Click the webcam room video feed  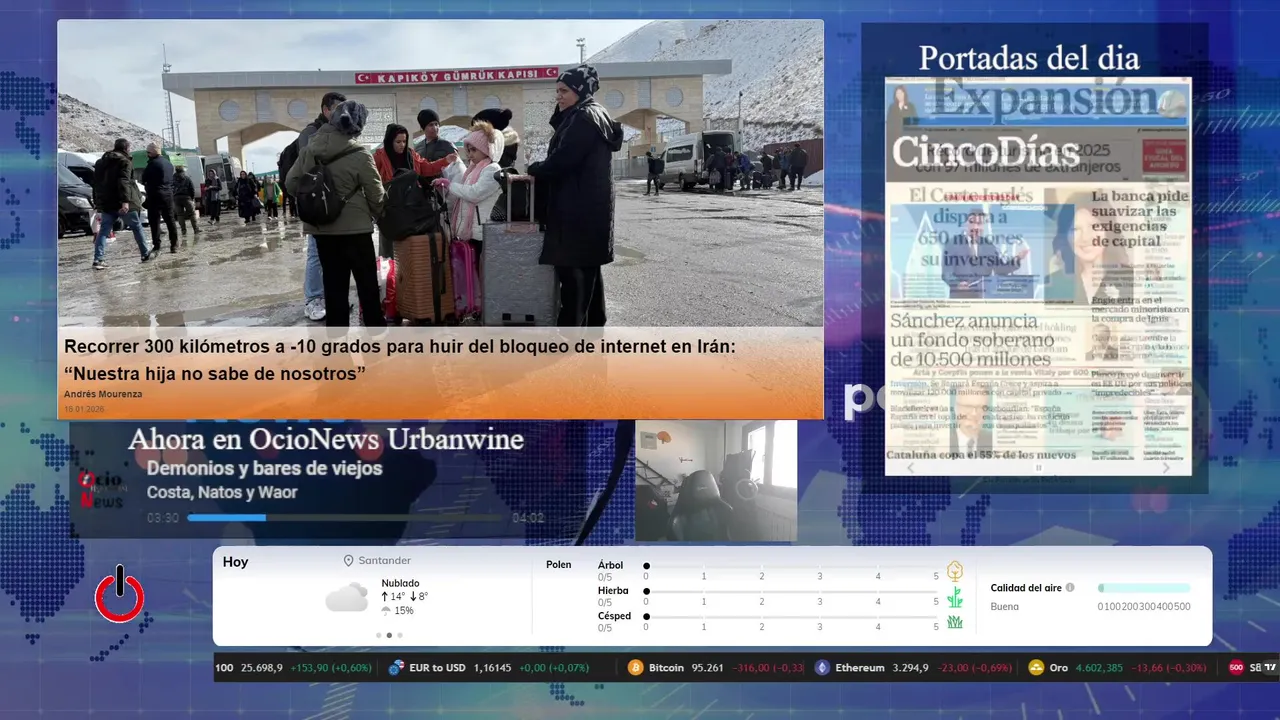716,481
